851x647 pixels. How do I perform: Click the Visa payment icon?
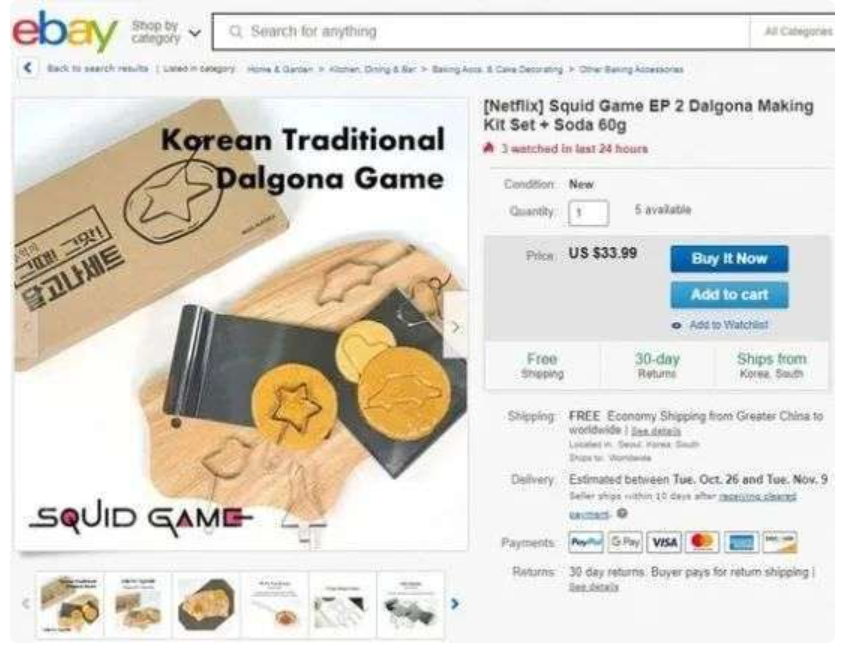click(x=664, y=542)
